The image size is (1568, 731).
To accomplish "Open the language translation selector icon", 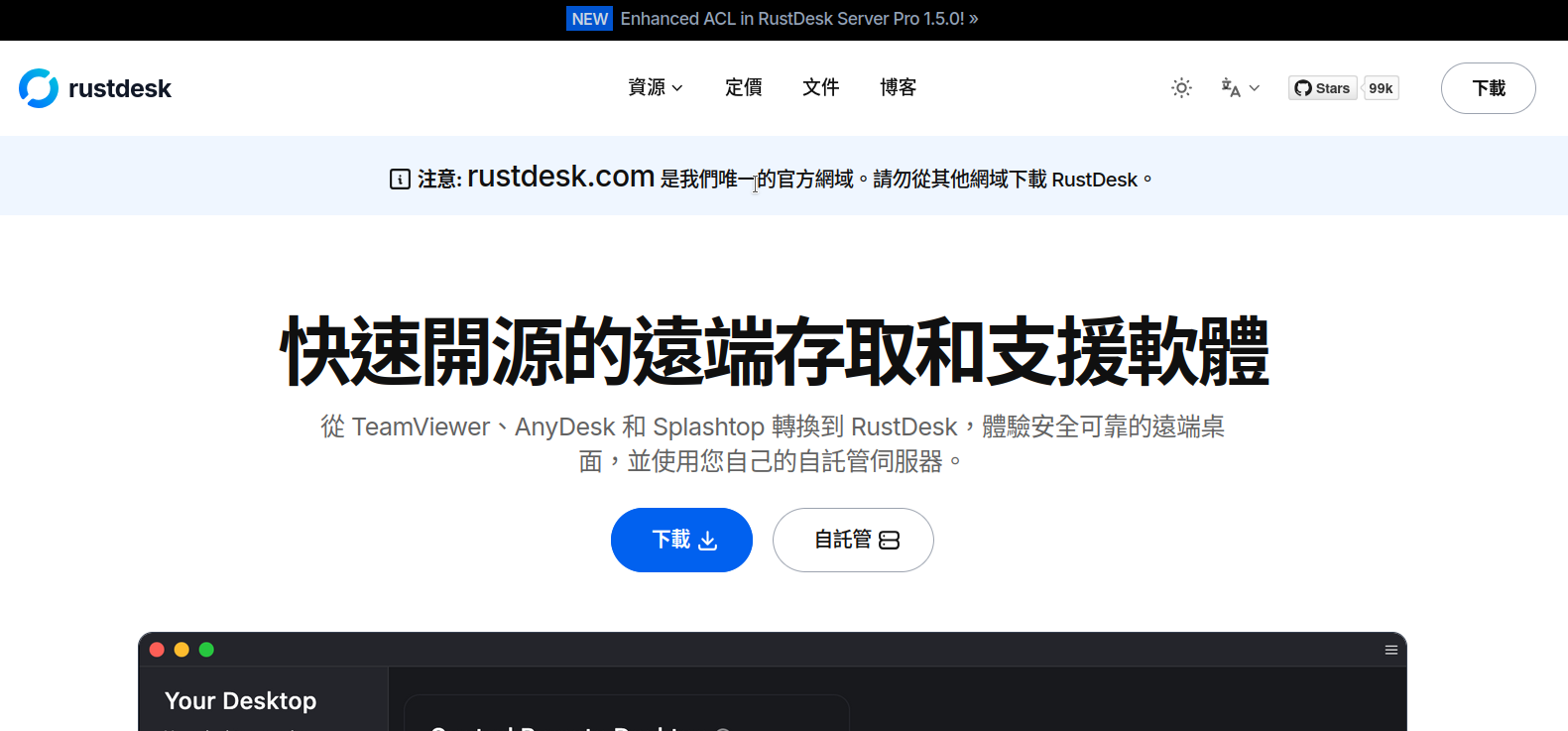I will pyautogui.click(x=1231, y=88).
